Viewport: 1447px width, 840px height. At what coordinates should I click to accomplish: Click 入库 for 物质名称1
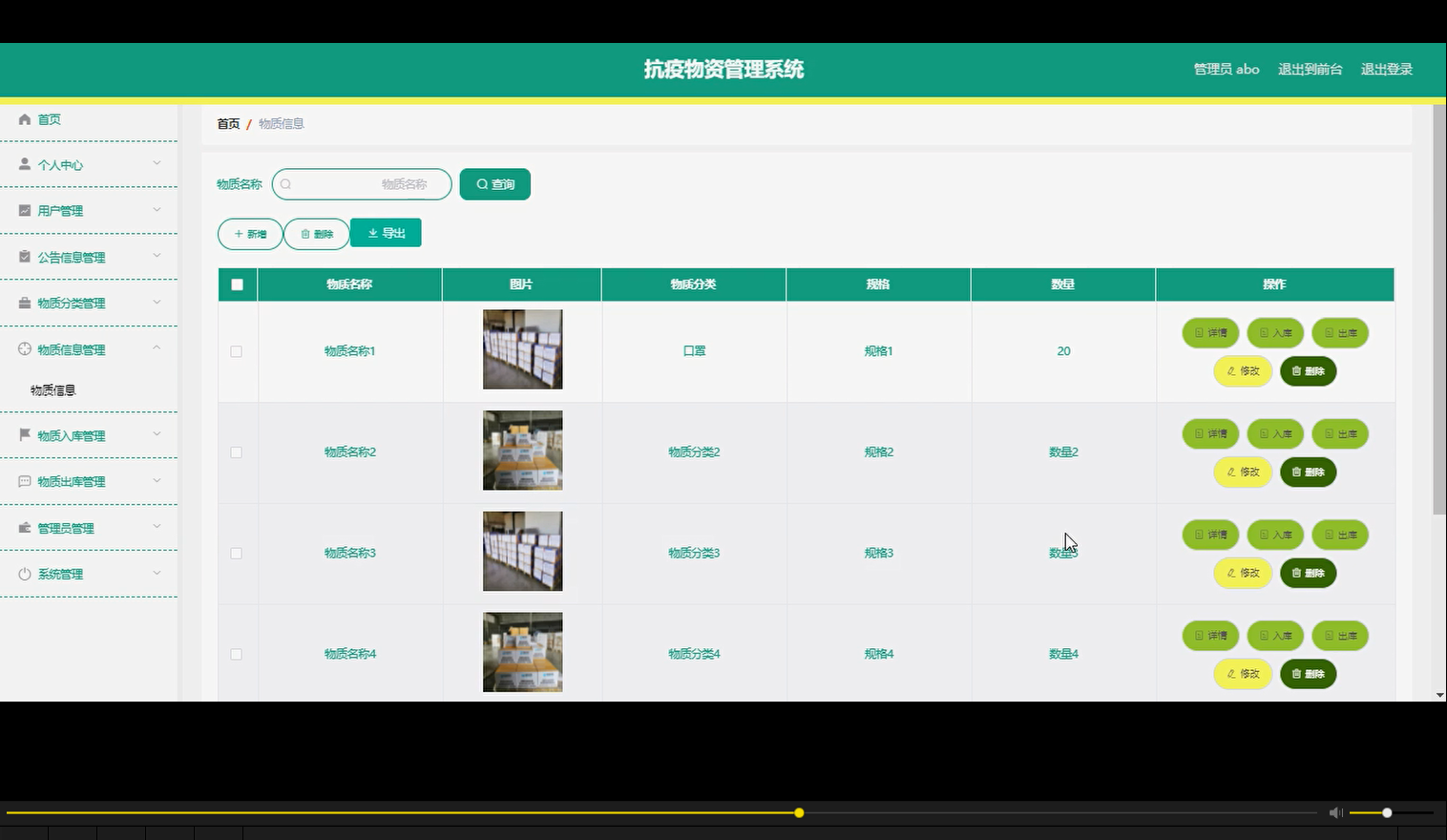(1275, 333)
